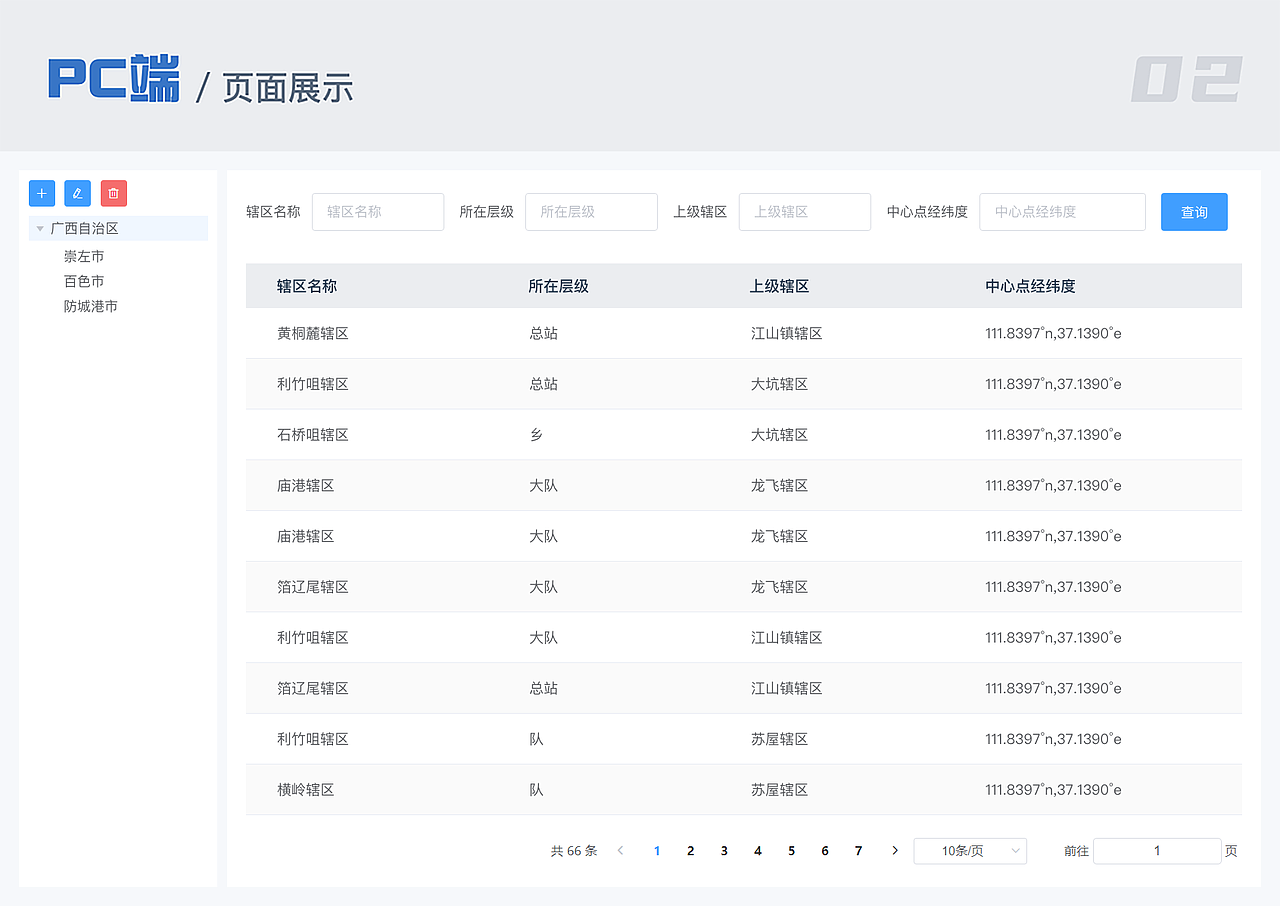
Task: Open page 7 of the table
Action: 858,850
